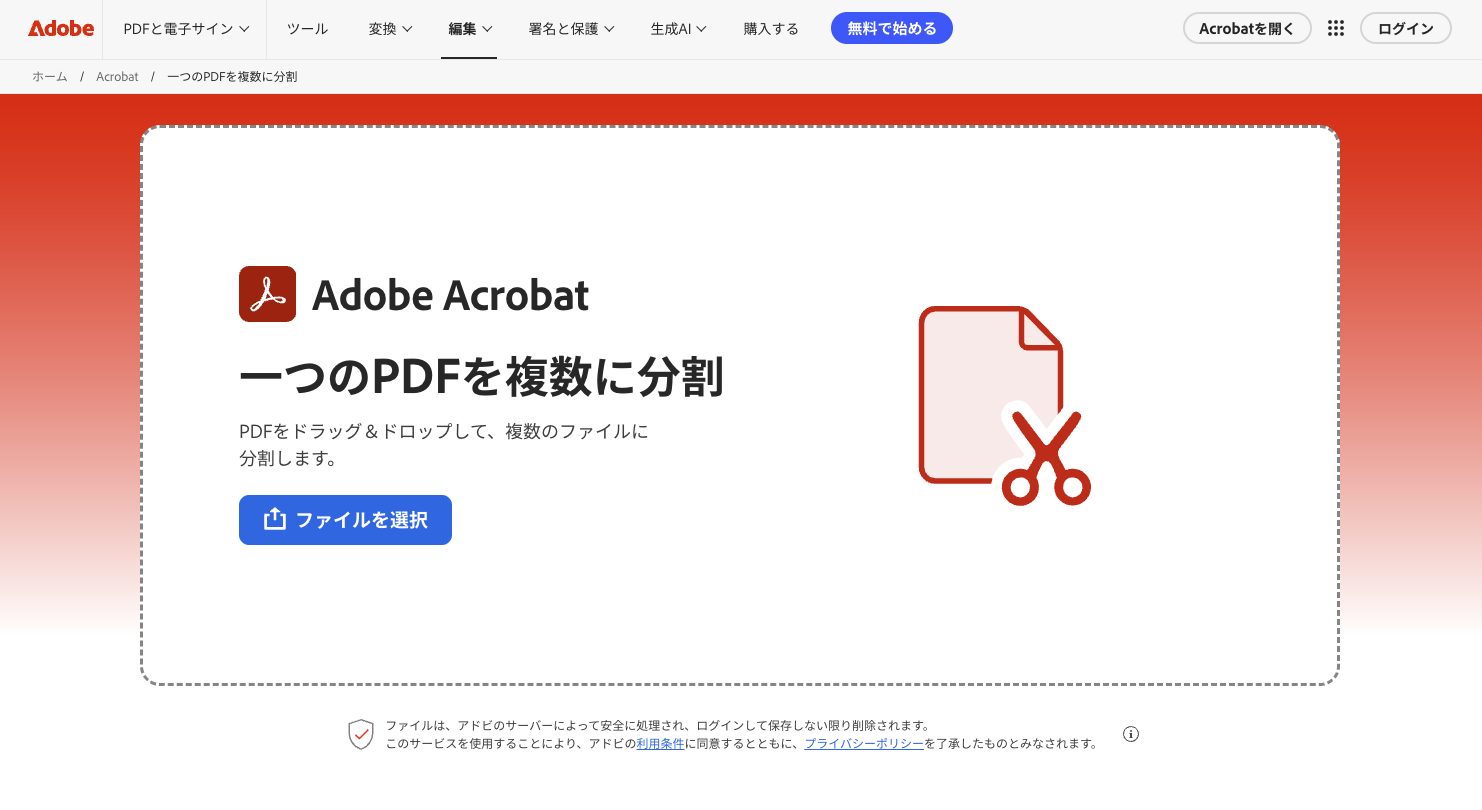Click the 無料で始める button
The image size is (1482, 810).
click(892, 29)
